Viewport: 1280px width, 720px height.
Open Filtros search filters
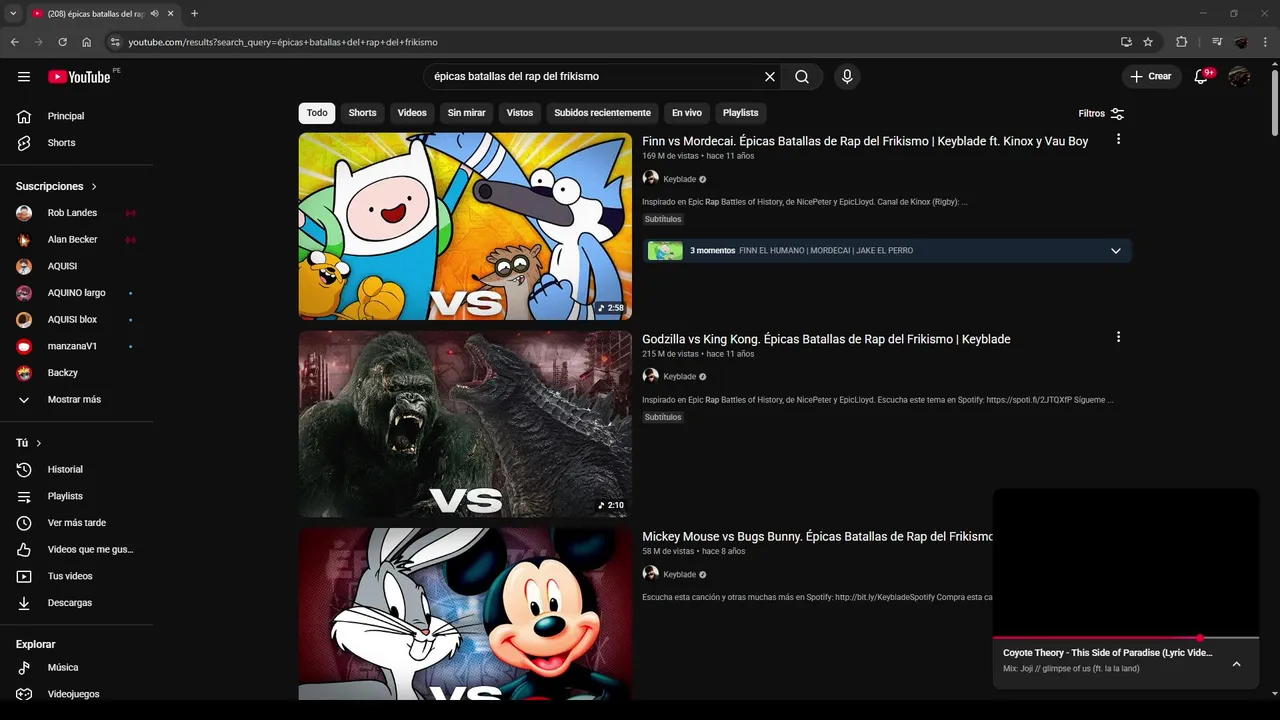click(1101, 114)
